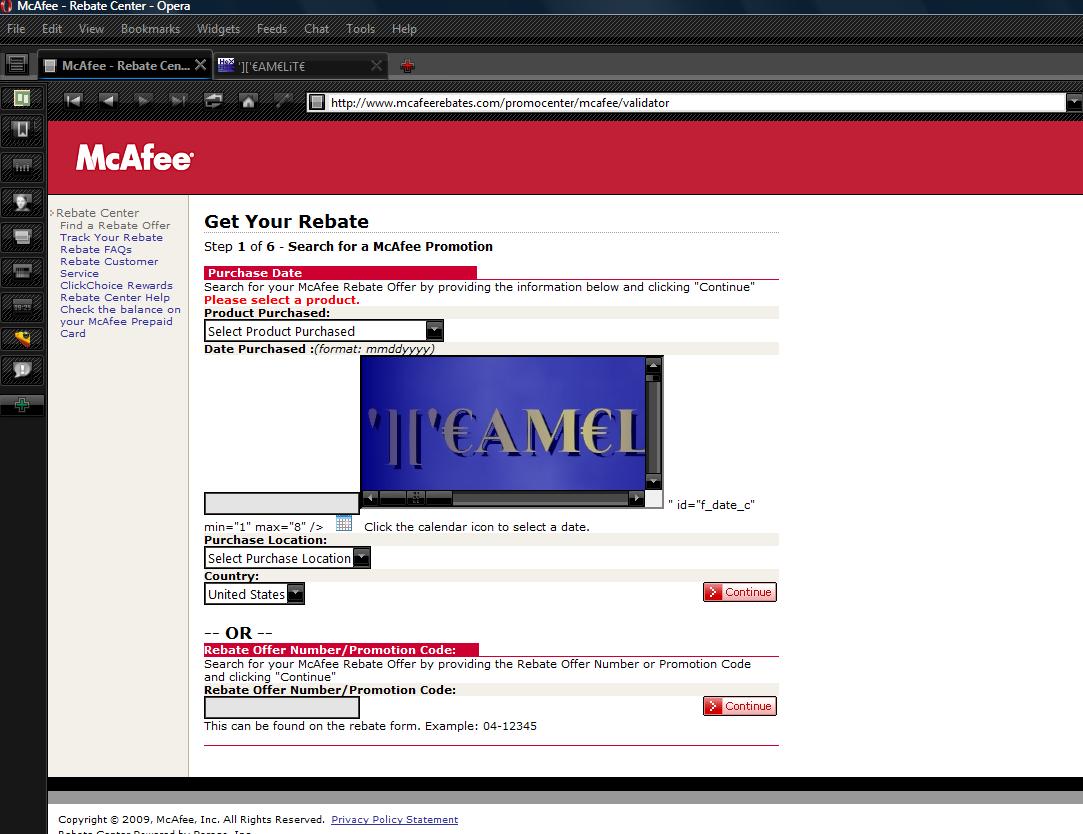The height and width of the screenshot is (834, 1083).
Task: Open the Privacy Policy Statement link
Action: click(394, 819)
